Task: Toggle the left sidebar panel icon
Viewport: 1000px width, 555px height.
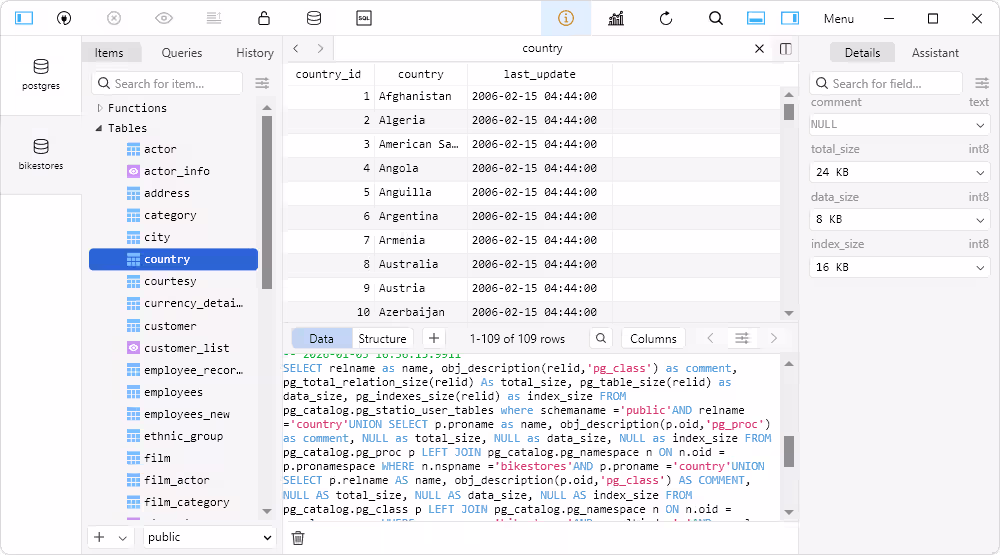Action: pyautogui.click(x=24, y=18)
